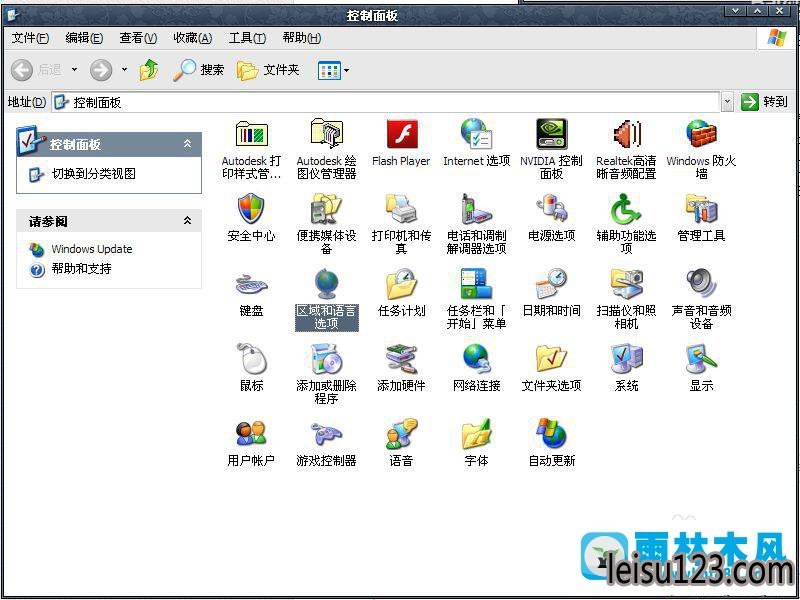
Task: Open 扫描仪和照相机 icon
Action: click(x=627, y=284)
